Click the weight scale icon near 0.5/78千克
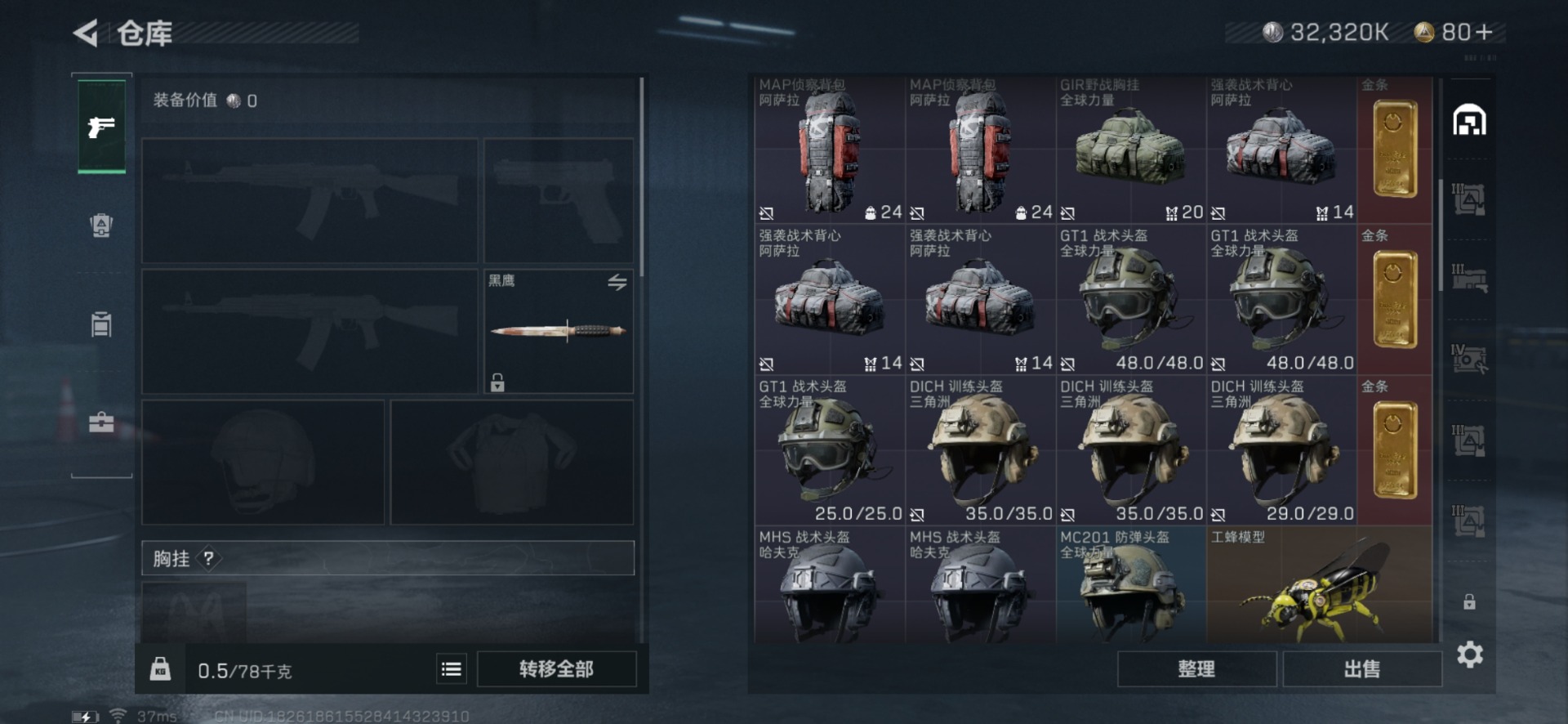The height and width of the screenshot is (724, 1568). coord(160,669)
